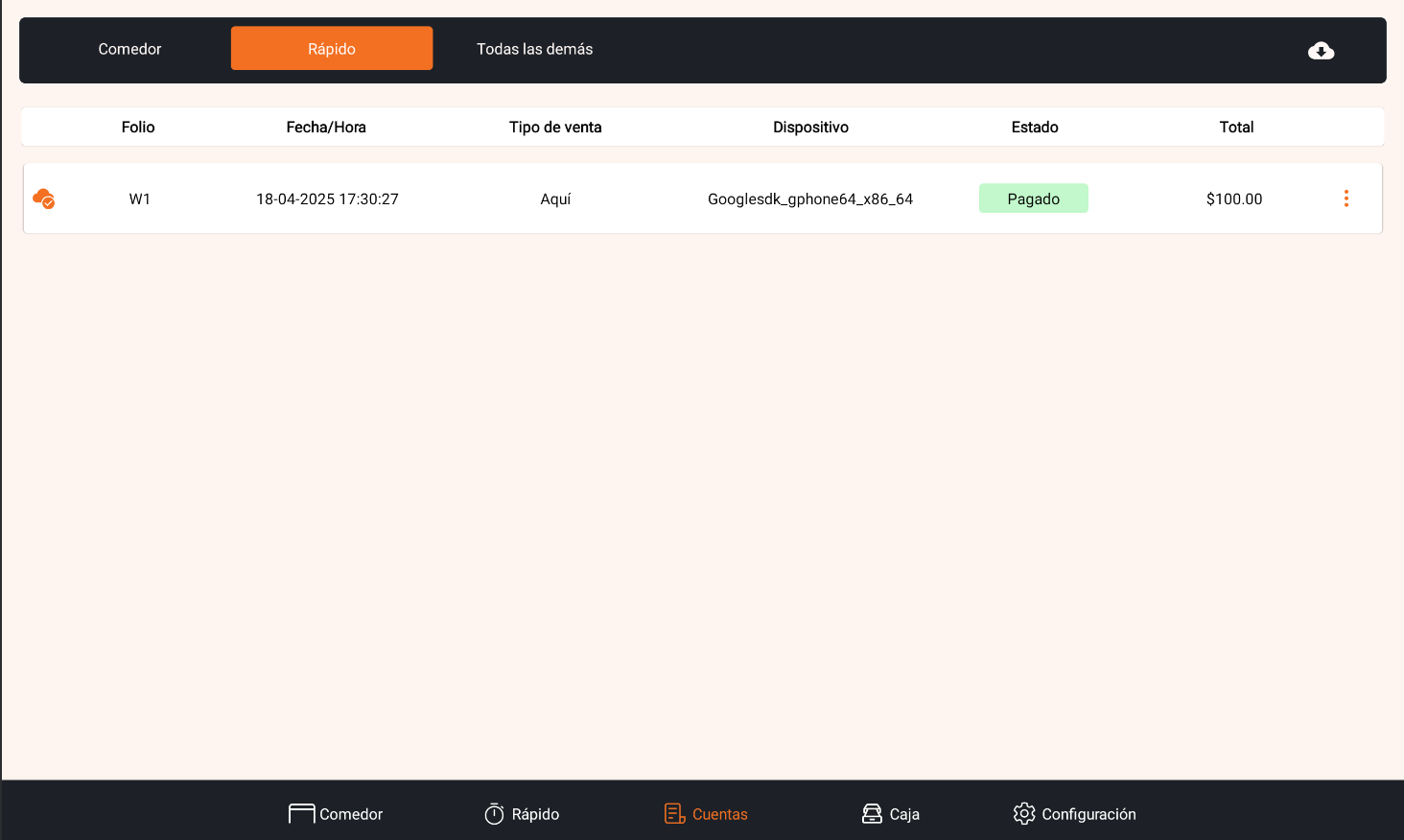The width and height of the screenshot is (1404, 840).
Task: Click the Cuentas receipt icon in bottom bar
Action: pyautogui.click(x=675, y=814)
